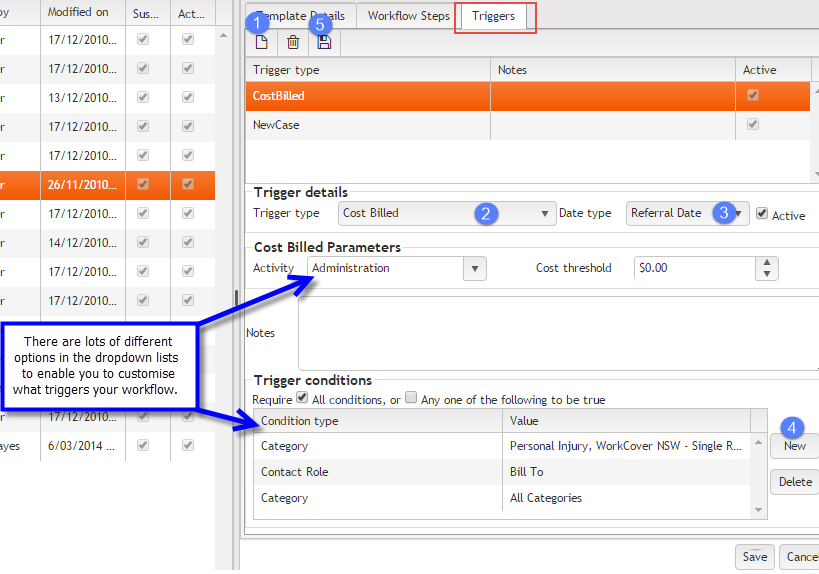Check the All conditions checkbox

[x=302, y=398]
